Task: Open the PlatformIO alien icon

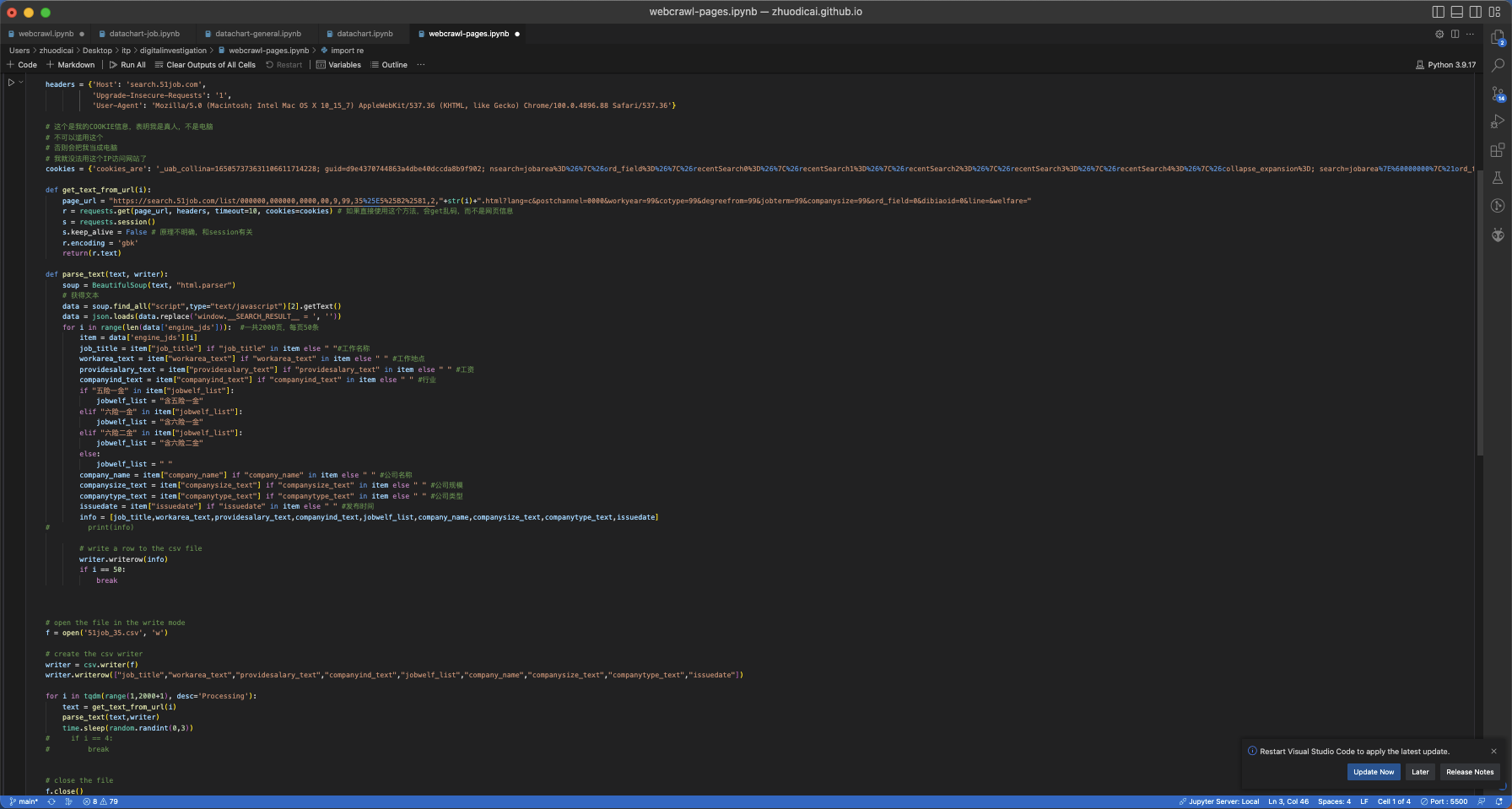Action: (x=1498, y=235)
